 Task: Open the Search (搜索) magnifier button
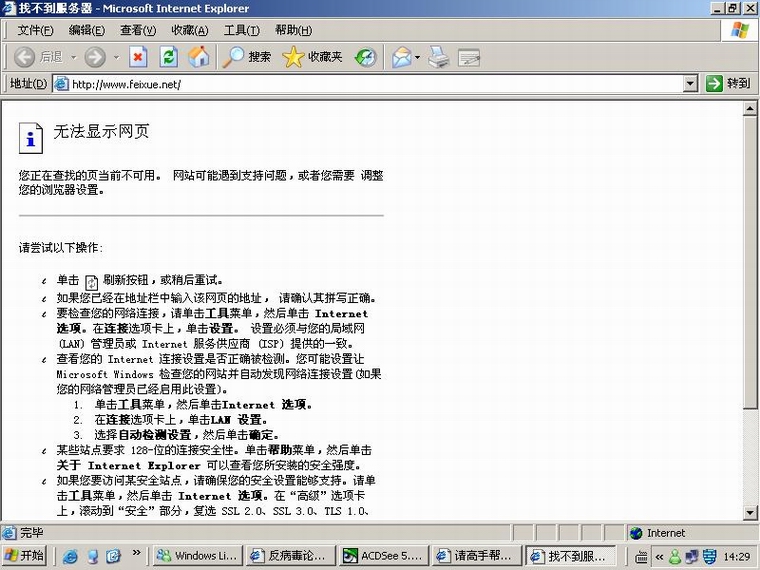tap(247, 57)
